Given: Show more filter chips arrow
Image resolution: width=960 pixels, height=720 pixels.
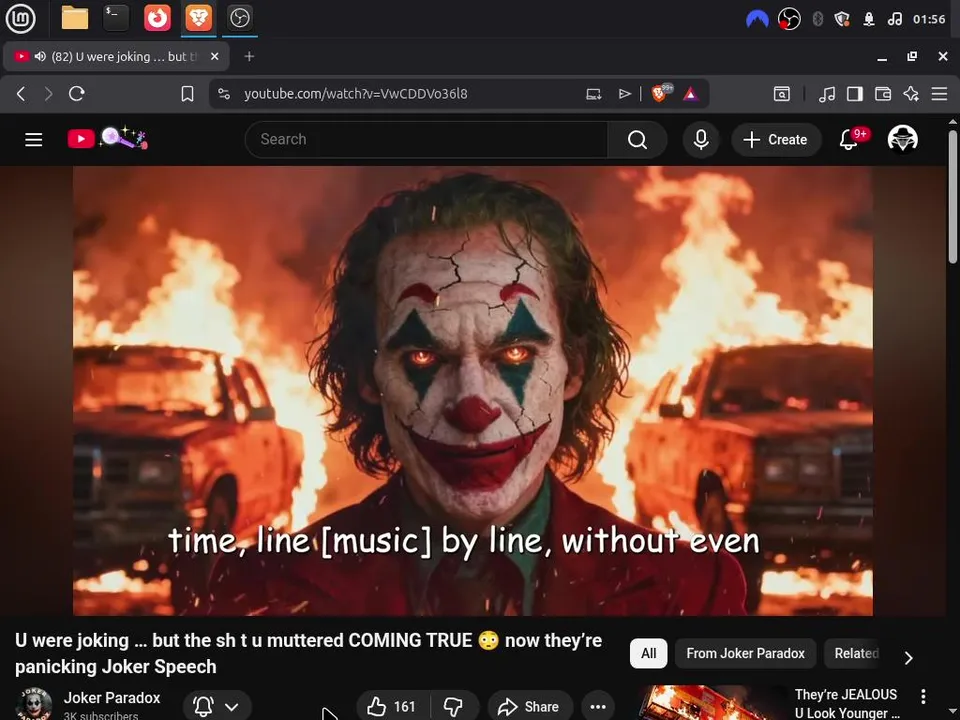Looking at the screenshot, I should pos(909,658).
